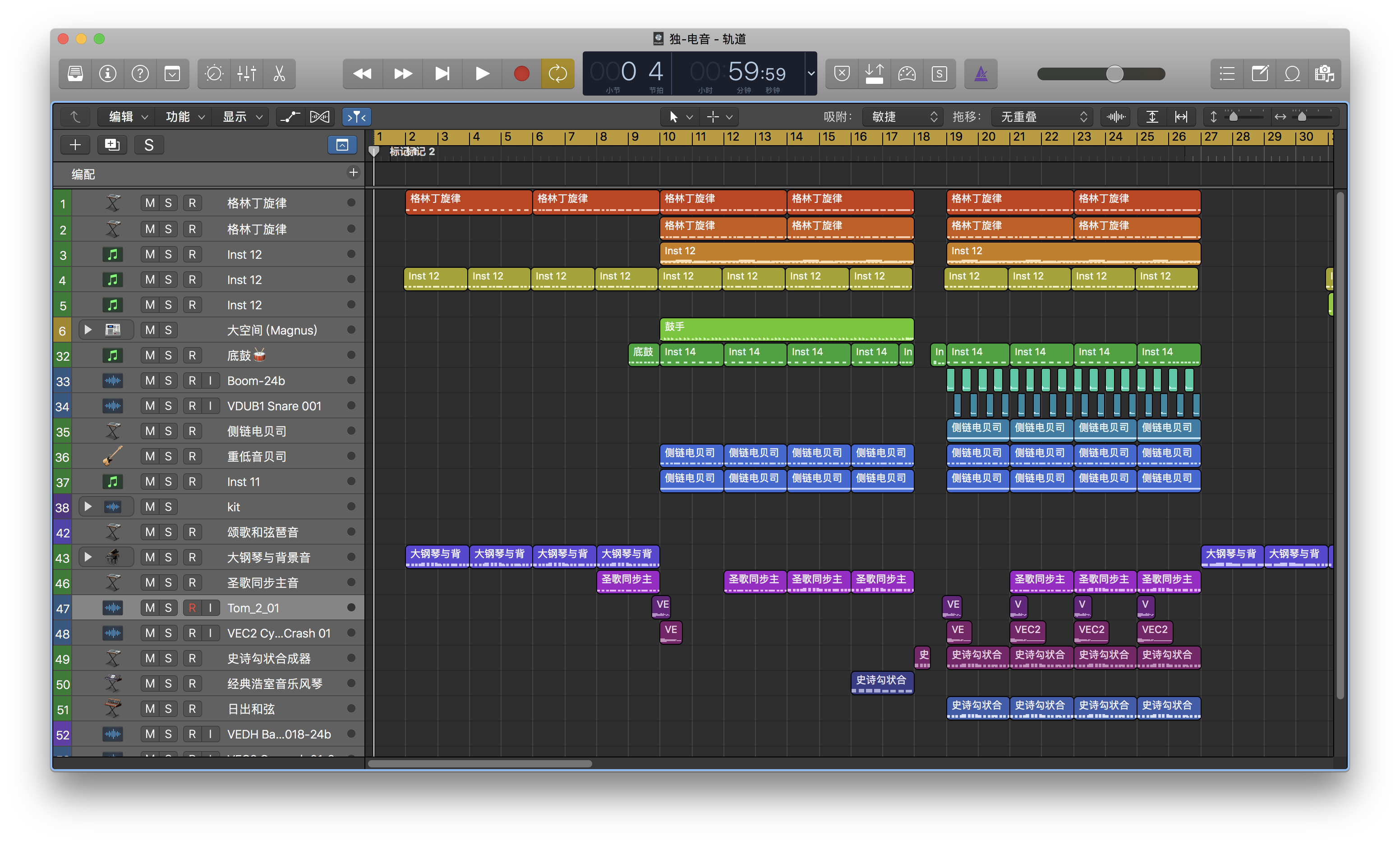Toggle the global Solo S button in track header
This screenshot has width=1400, height=844.
click(149, 145)
